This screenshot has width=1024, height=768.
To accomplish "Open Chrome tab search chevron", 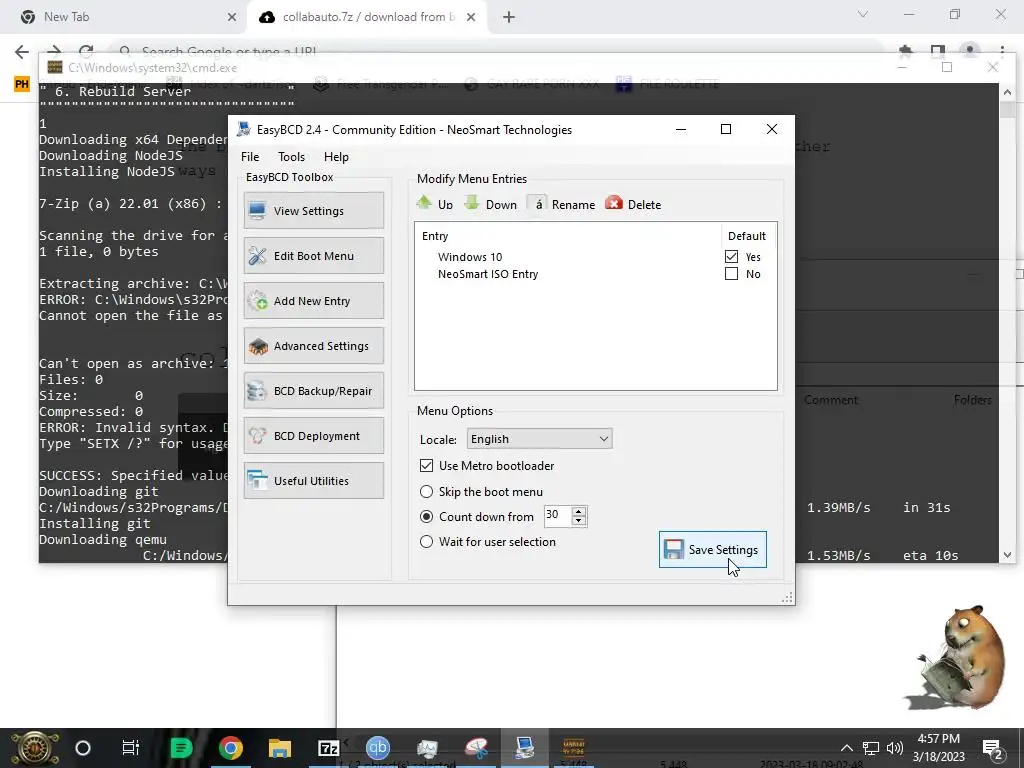I will tap(863, 14).
